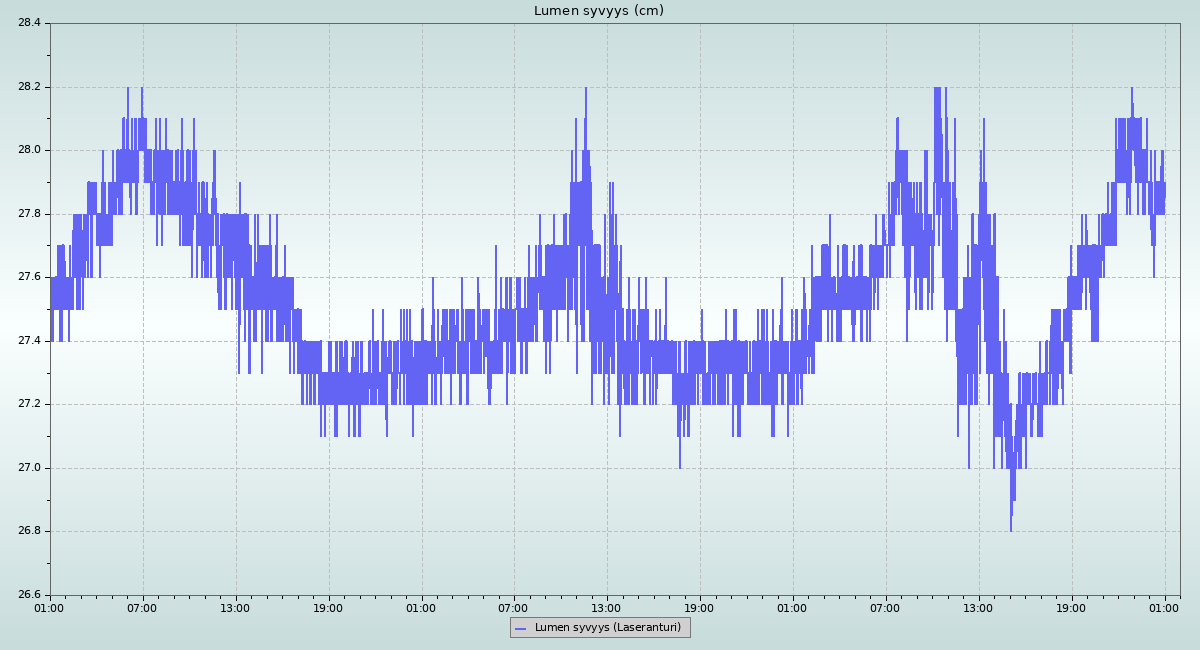Click the rightmost 01:00 x-axis time label
This screenshot has width=1200, height=650.
[1165, 607]
